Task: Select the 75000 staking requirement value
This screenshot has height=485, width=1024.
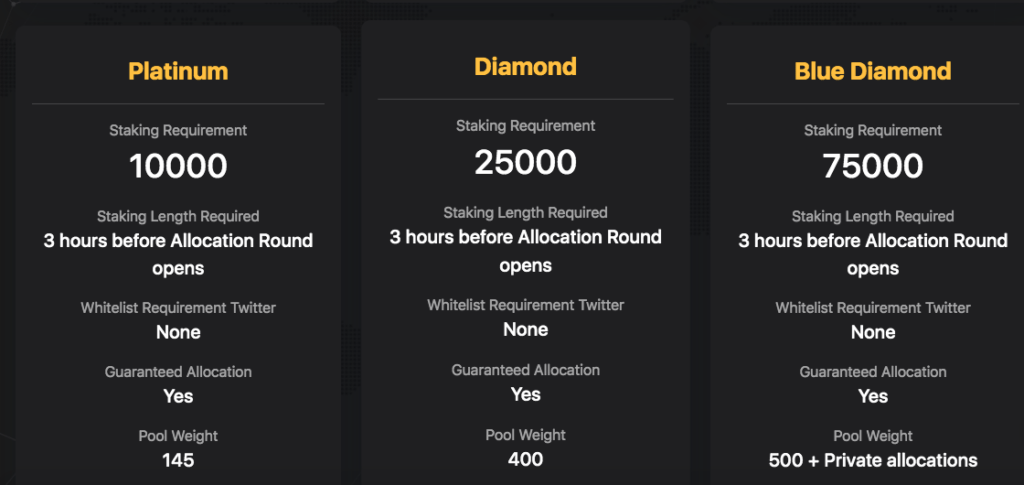Action: (873, 166)
